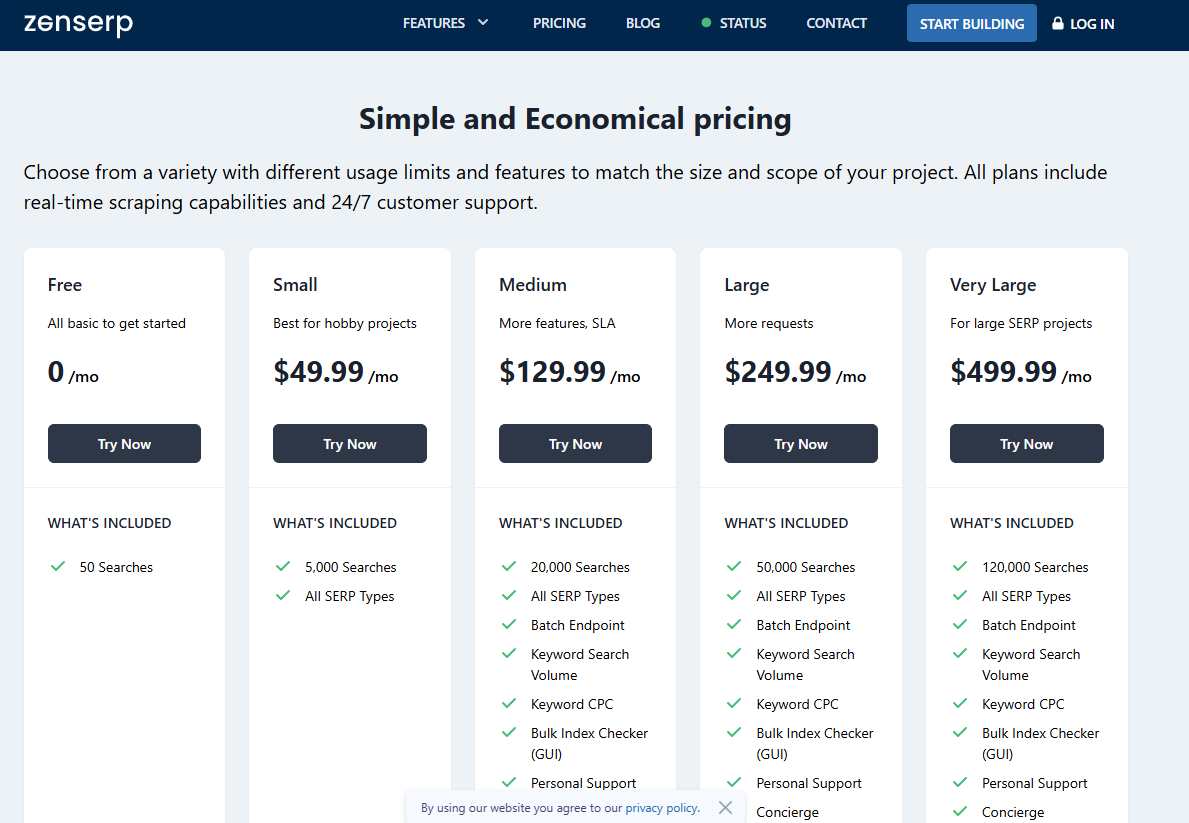
Task: Click the Large plan Keyword CPC checkmark
Action: coord(735,704)
